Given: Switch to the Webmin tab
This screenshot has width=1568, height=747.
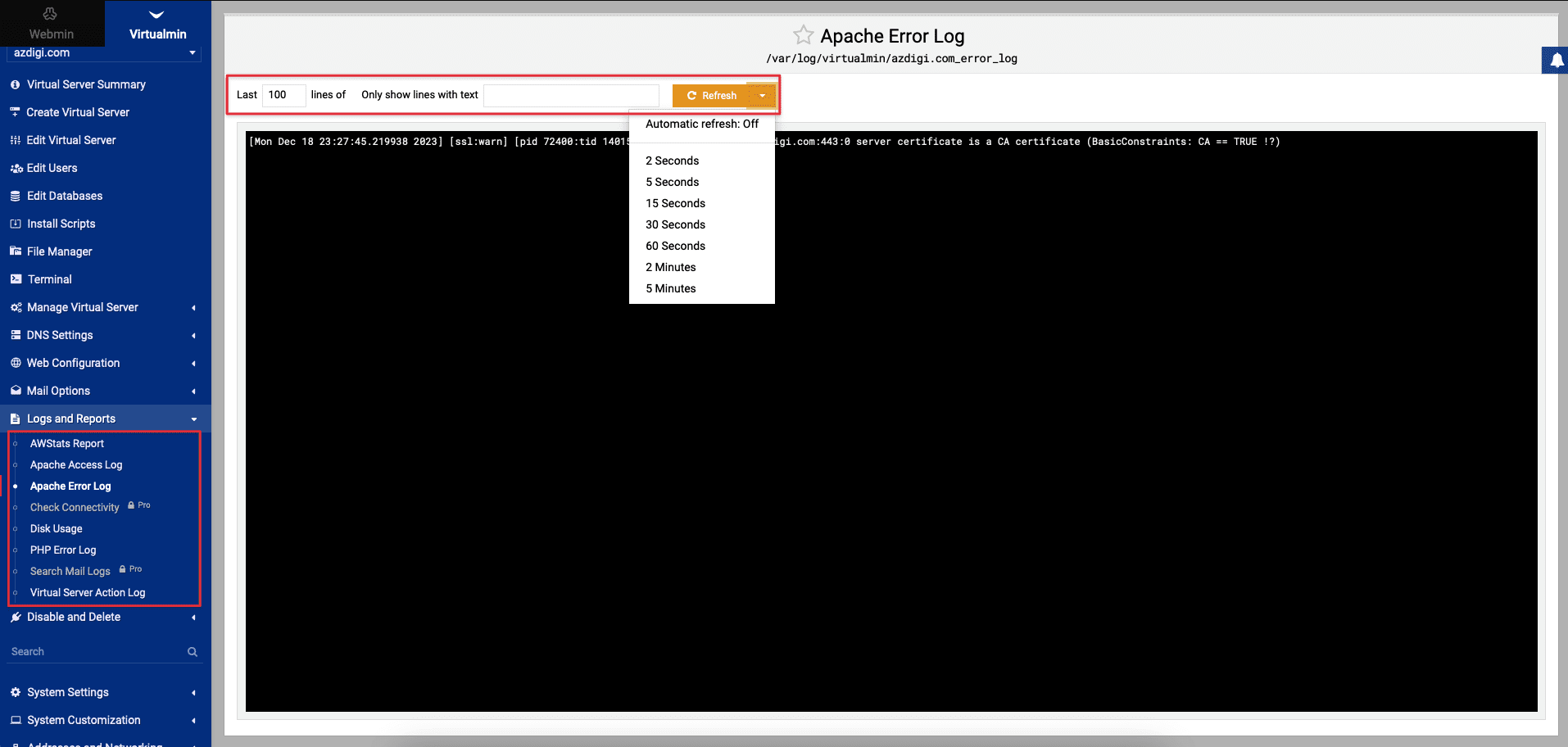Looking at the screenshot, I should coord(52,24).
